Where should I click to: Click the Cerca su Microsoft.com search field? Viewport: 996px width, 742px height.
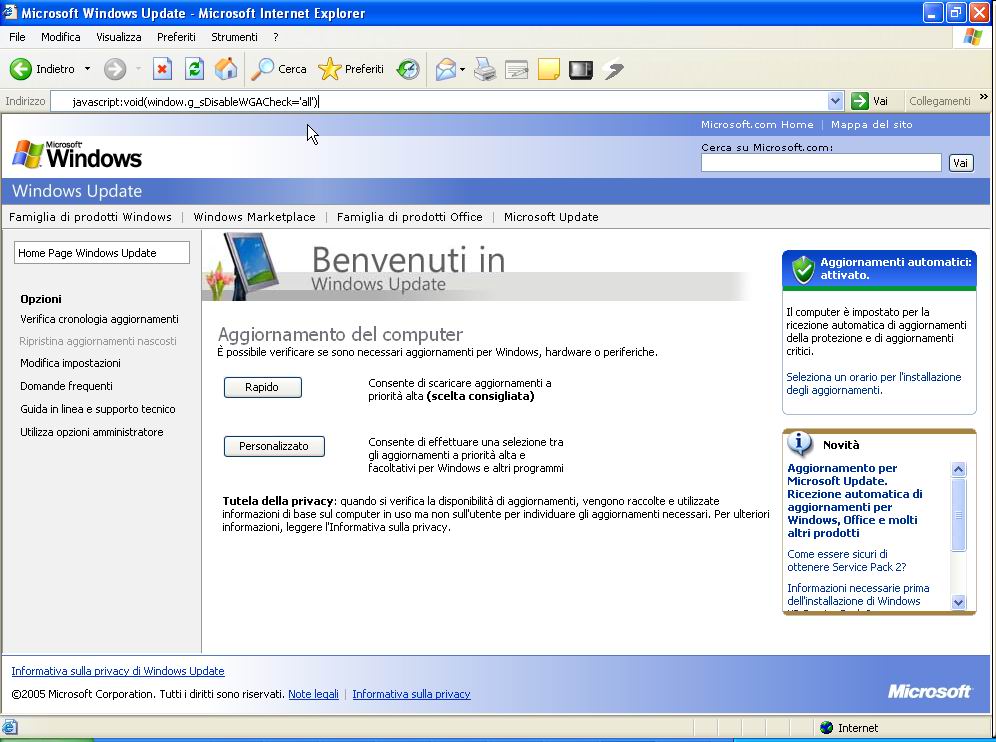(821, 163)
